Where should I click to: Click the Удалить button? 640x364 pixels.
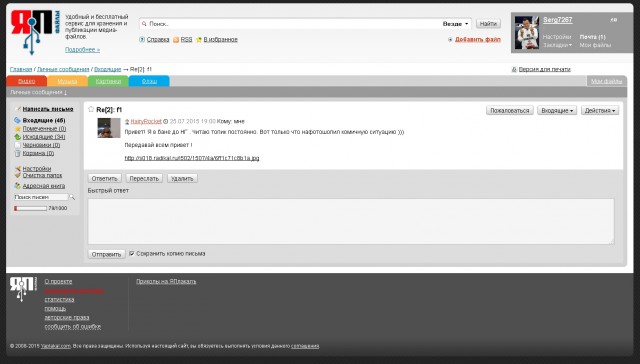pyautogui.click(x=182, y=178)
